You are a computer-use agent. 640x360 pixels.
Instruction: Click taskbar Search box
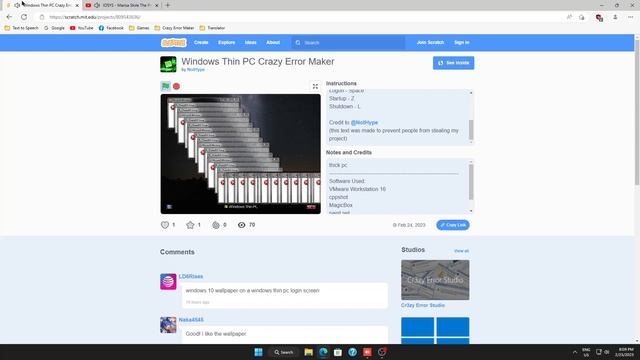[284, 352]
